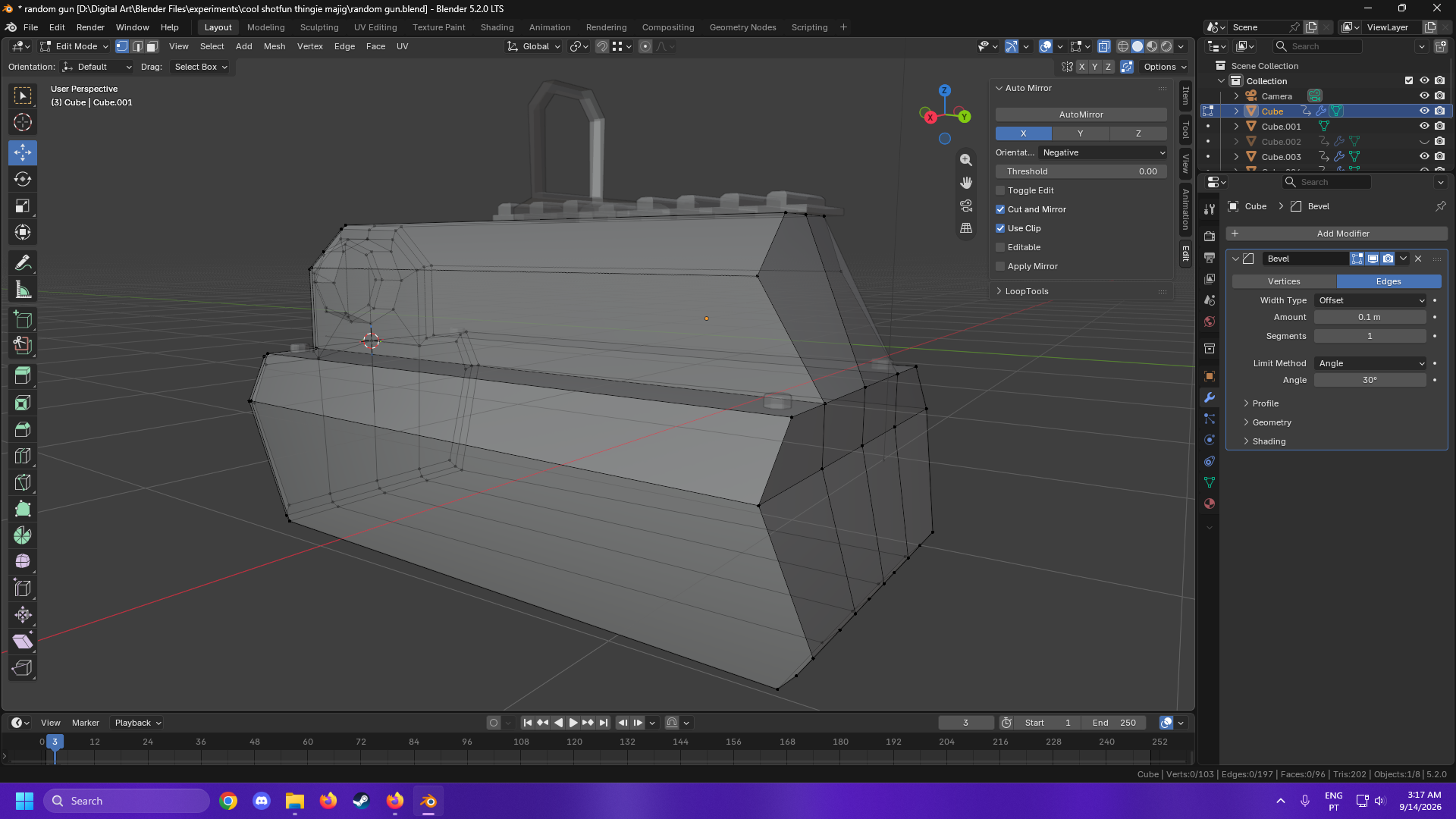Open the Orientation Negative dropdown
1456x819 pixels.
(x=1103, y=152)
